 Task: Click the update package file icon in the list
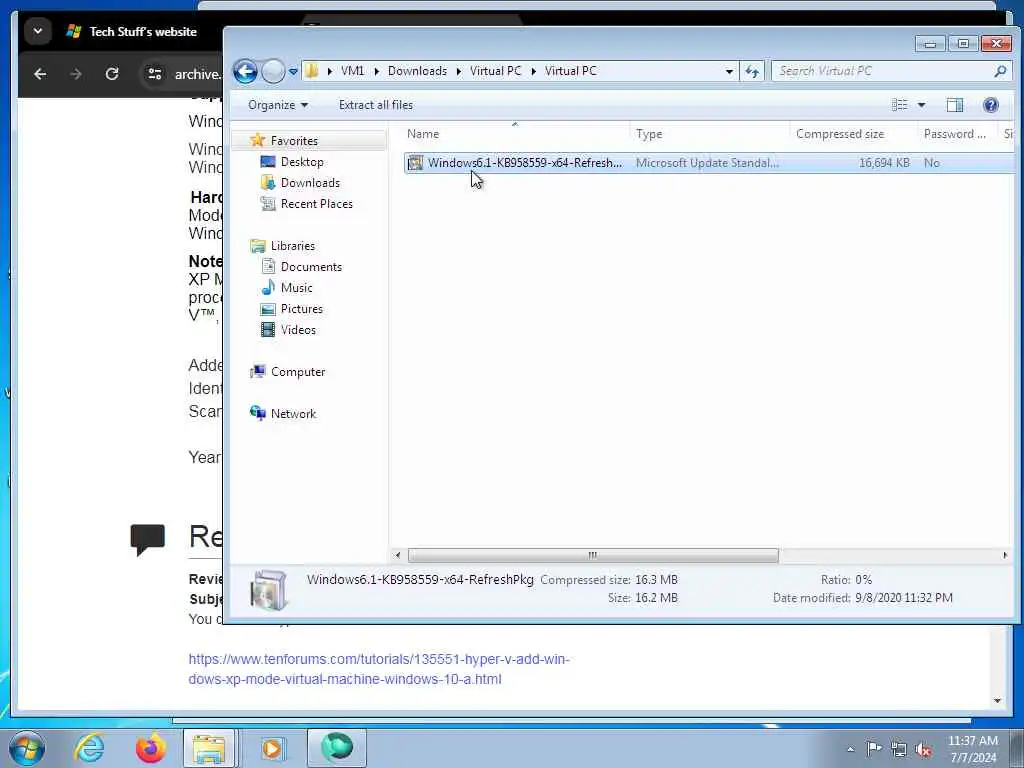415,163
